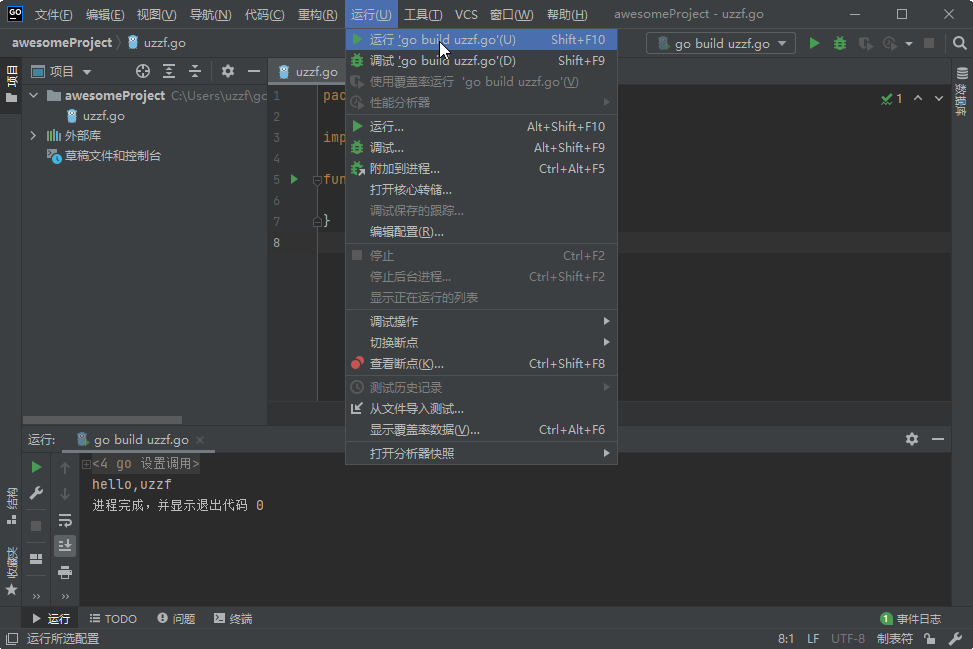
Task: Expand folded go 设置调用 console line
Action: tap(86, 464)
